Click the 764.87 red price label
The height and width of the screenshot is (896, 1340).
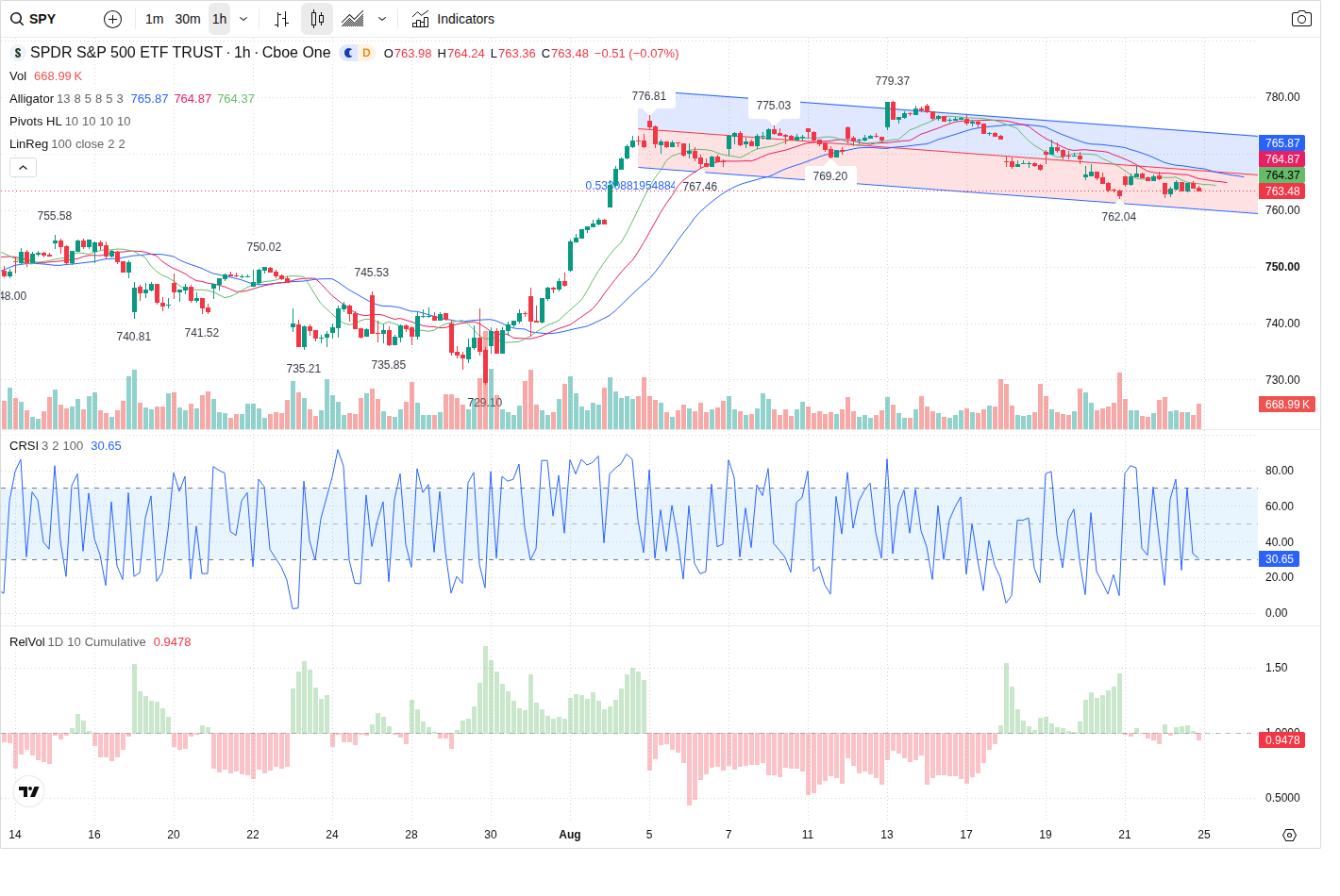click(1281, 159)
